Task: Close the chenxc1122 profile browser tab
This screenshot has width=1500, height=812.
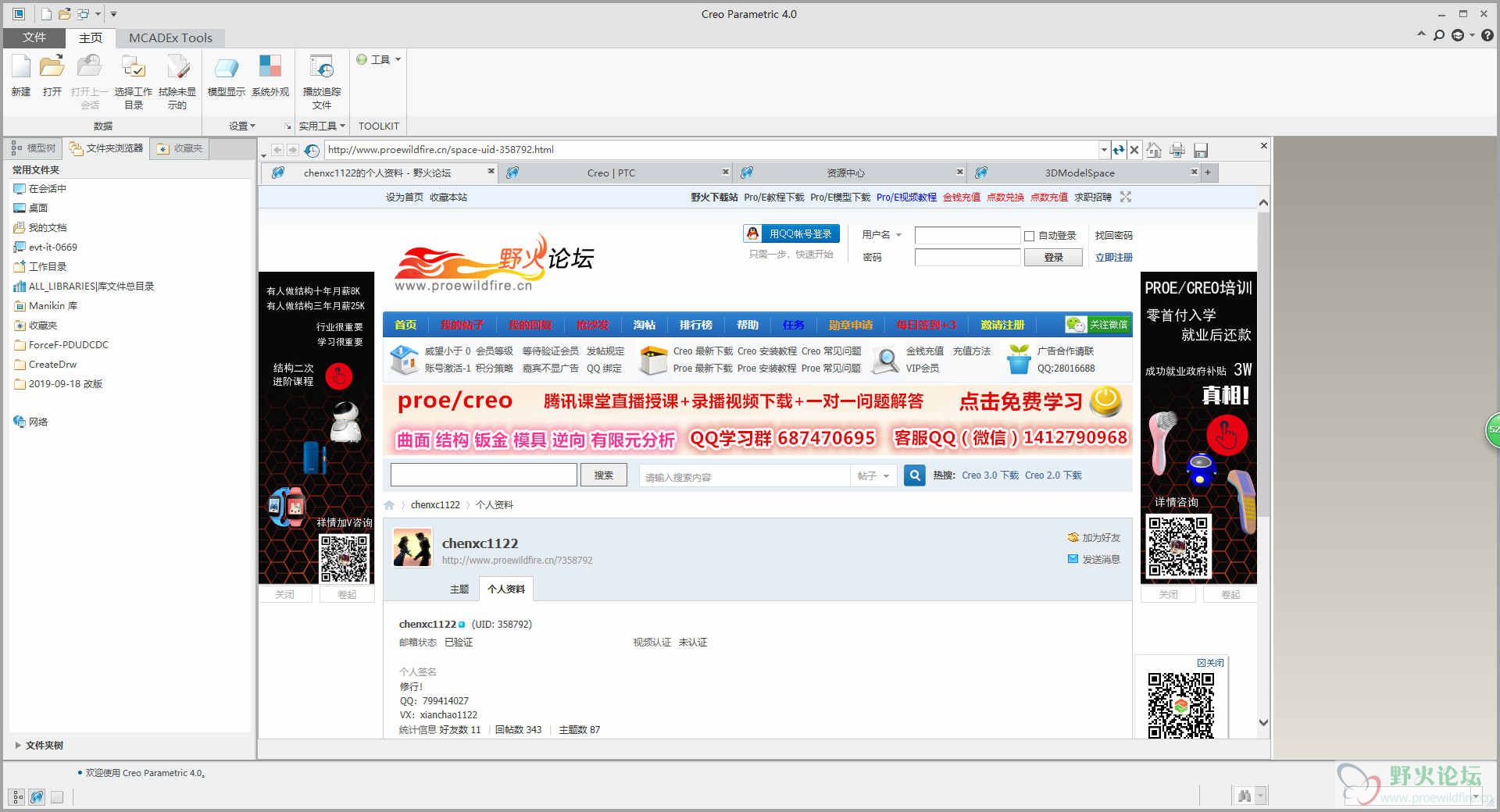Action: tap(491, 172)
